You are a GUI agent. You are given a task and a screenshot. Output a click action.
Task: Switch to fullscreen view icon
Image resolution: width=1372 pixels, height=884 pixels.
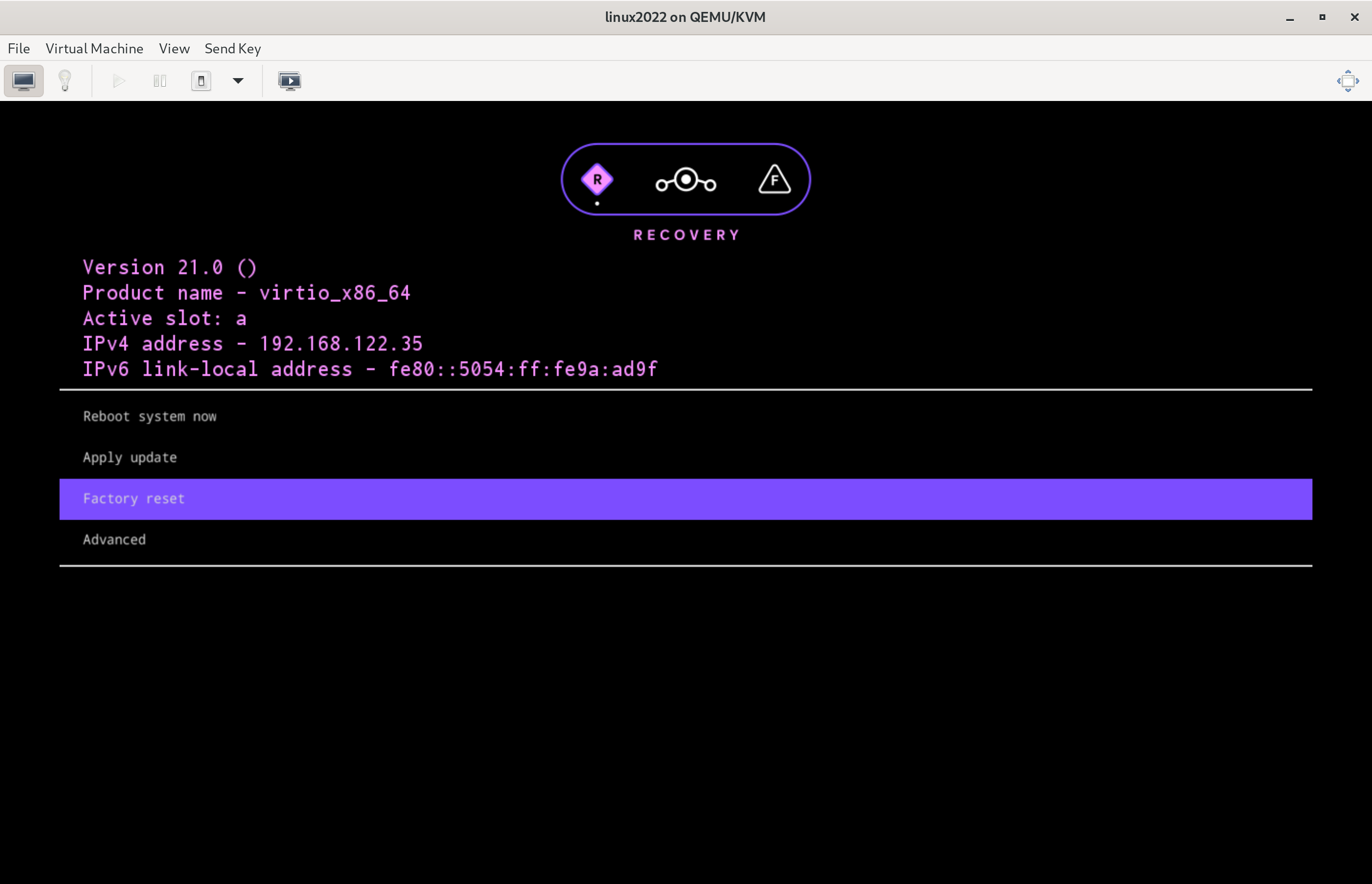pos(1348,81)
